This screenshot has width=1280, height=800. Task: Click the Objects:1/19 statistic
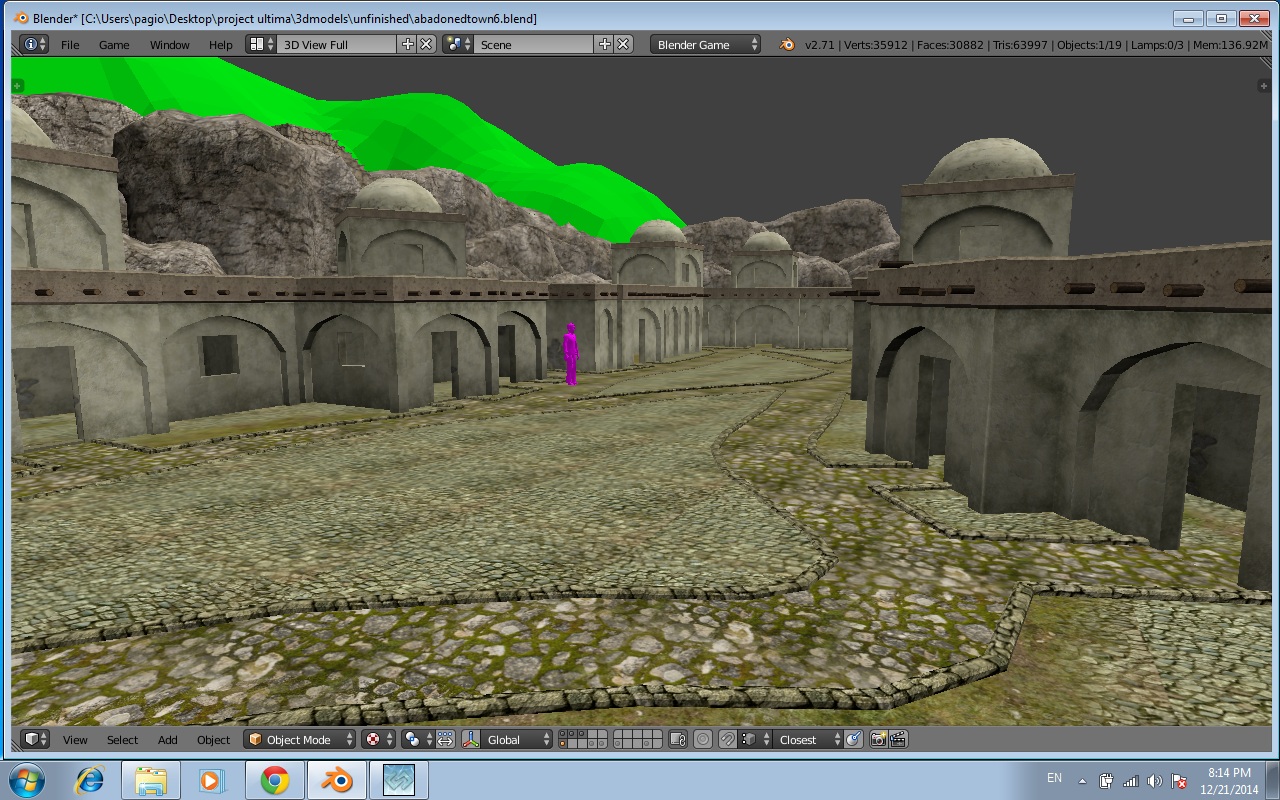pos(1090,45)
